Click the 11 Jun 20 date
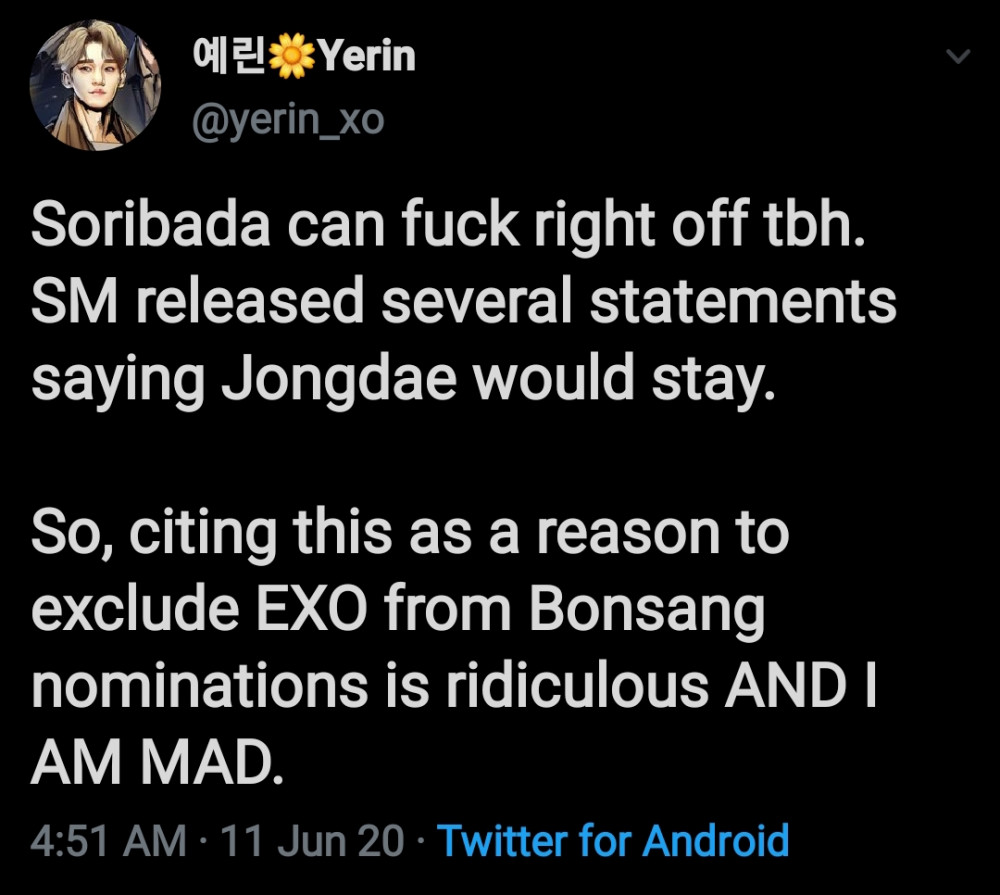 [312, 840]
